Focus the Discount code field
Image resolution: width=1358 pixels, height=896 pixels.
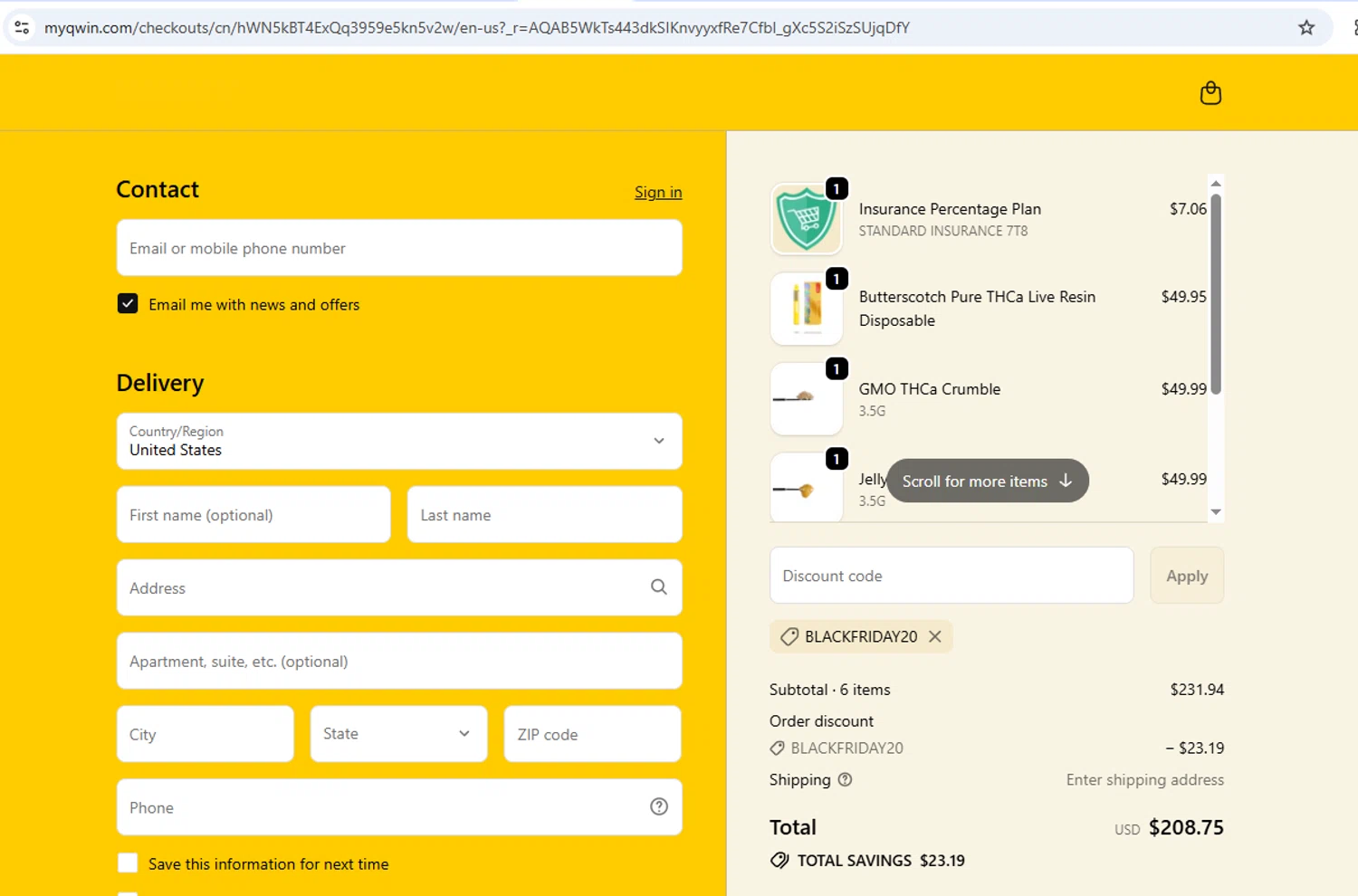(952, 575)
